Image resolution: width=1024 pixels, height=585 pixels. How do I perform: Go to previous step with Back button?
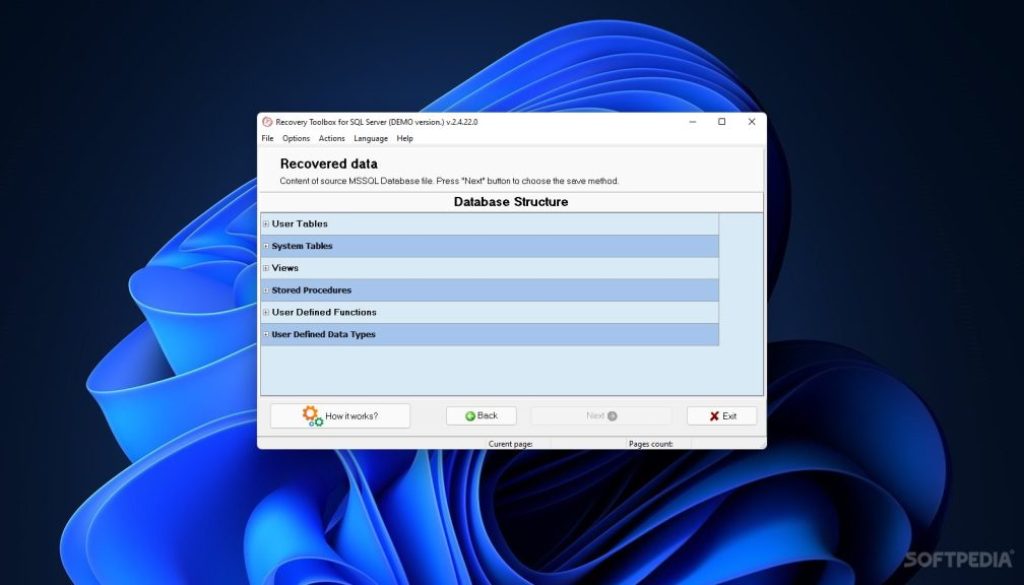481,416
